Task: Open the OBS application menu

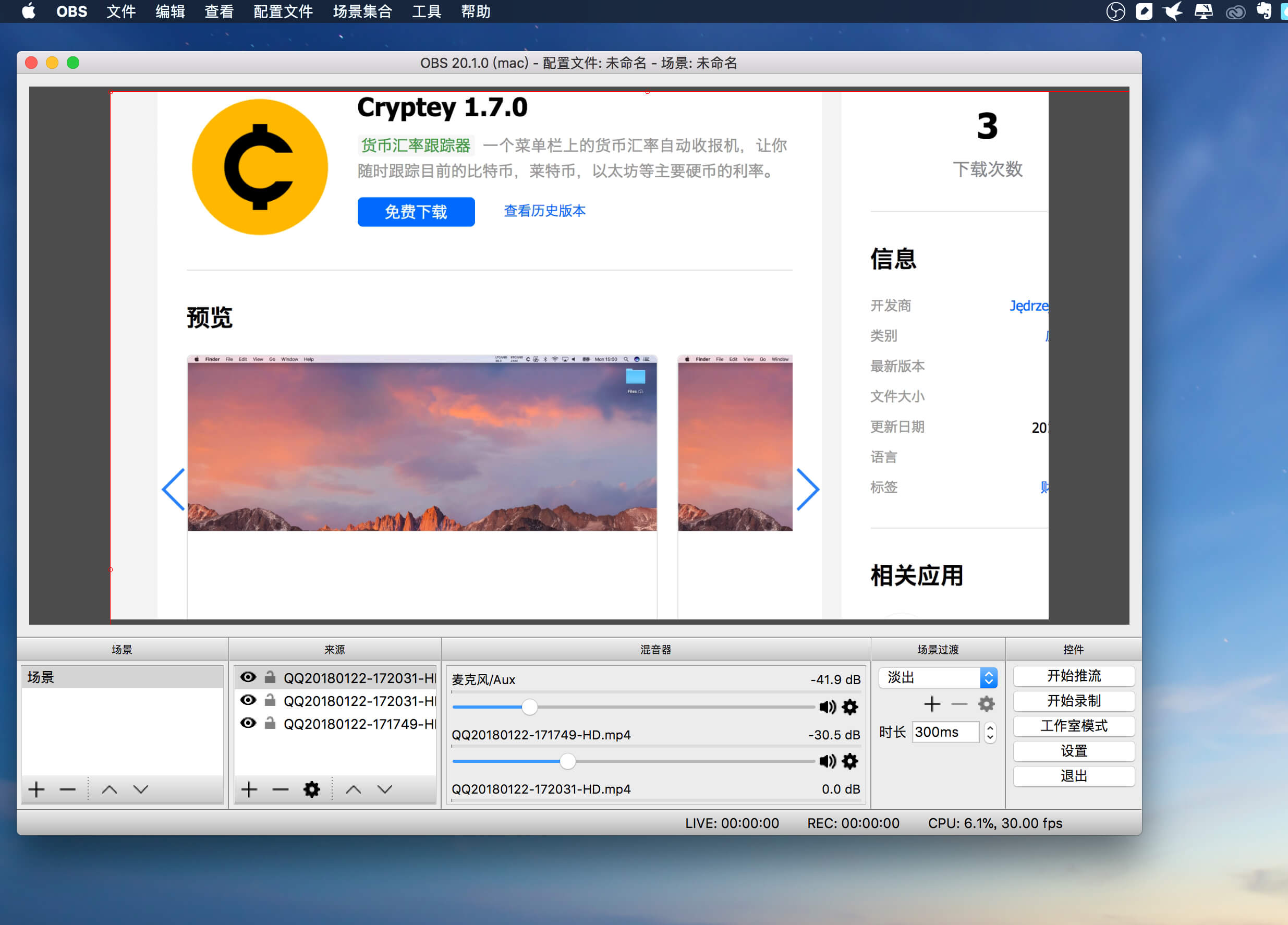Action: pos(71,11)
